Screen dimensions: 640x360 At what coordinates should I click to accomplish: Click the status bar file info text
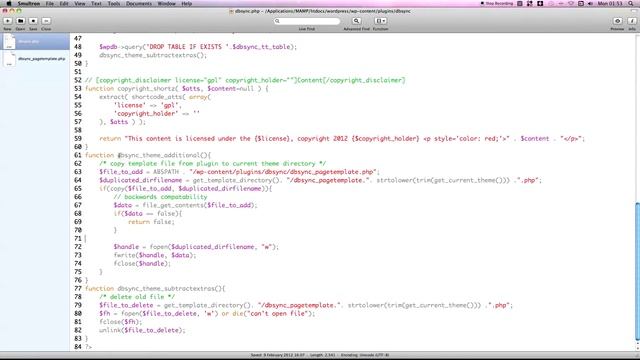point(320,355)
